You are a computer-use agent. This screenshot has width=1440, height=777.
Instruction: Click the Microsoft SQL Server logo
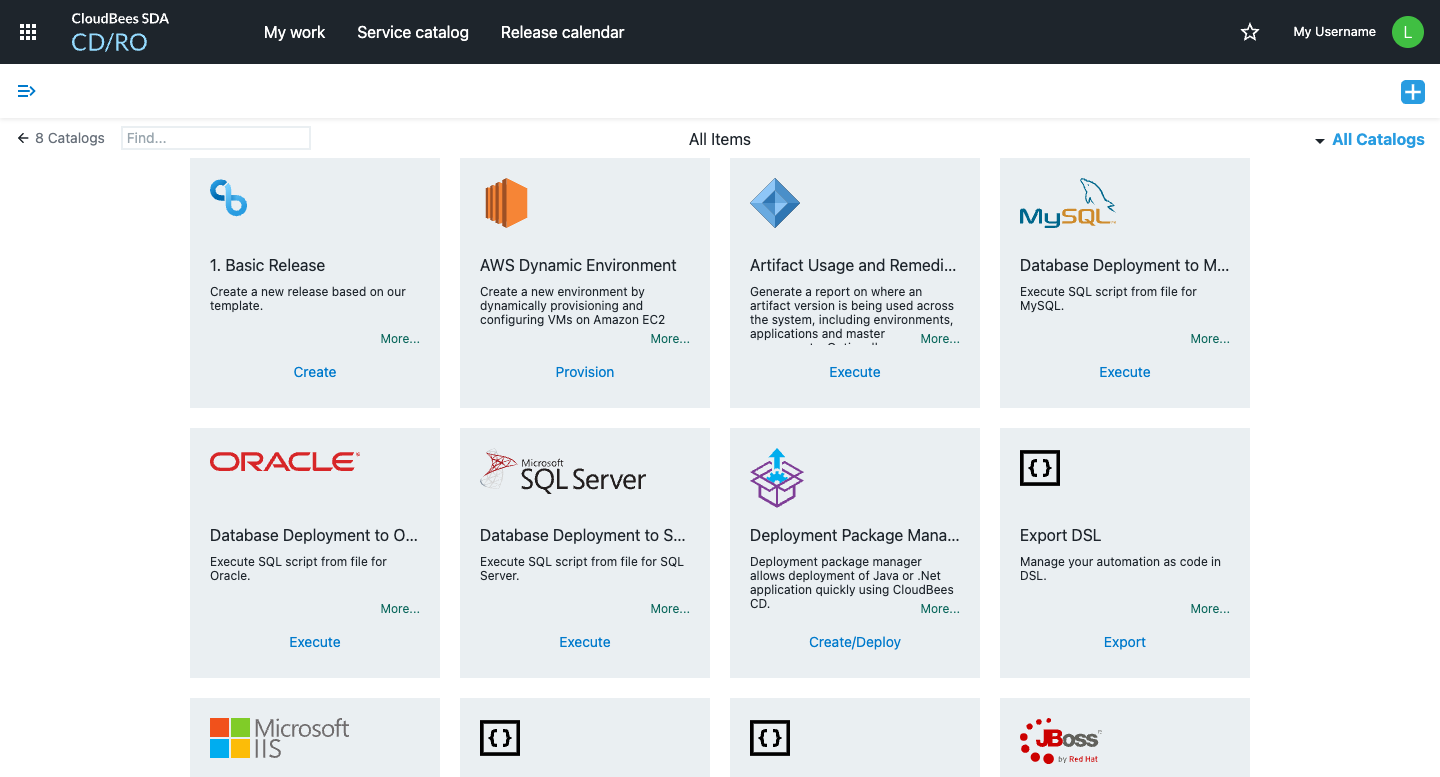(563, 471)
